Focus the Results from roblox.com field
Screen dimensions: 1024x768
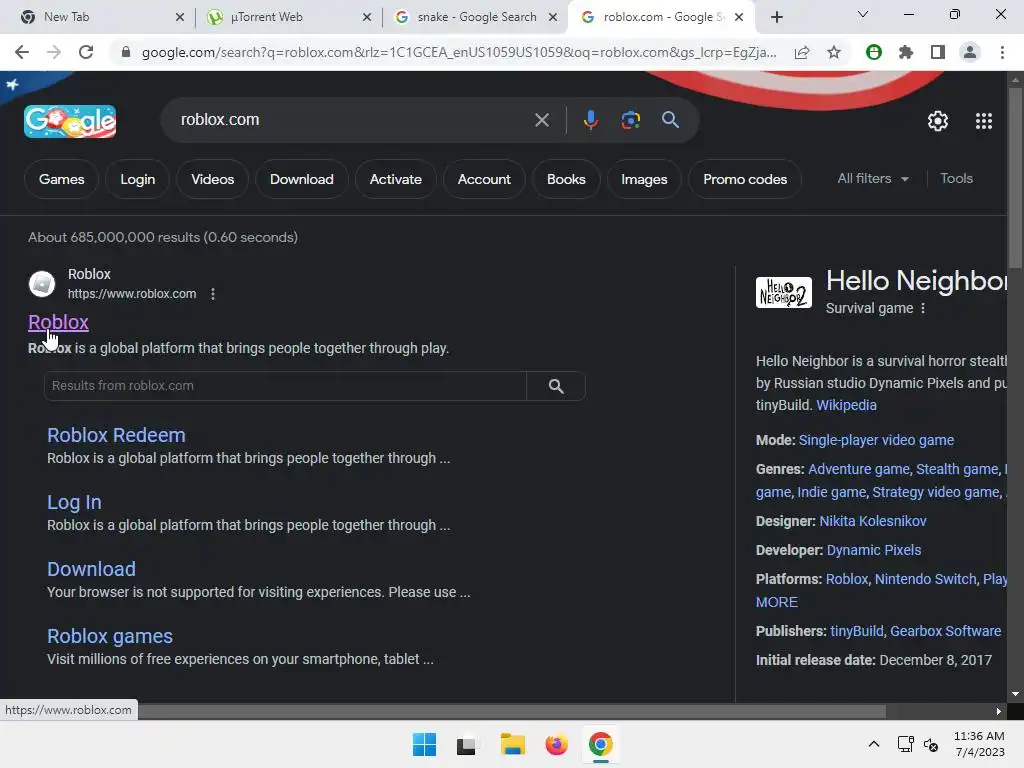285,386
